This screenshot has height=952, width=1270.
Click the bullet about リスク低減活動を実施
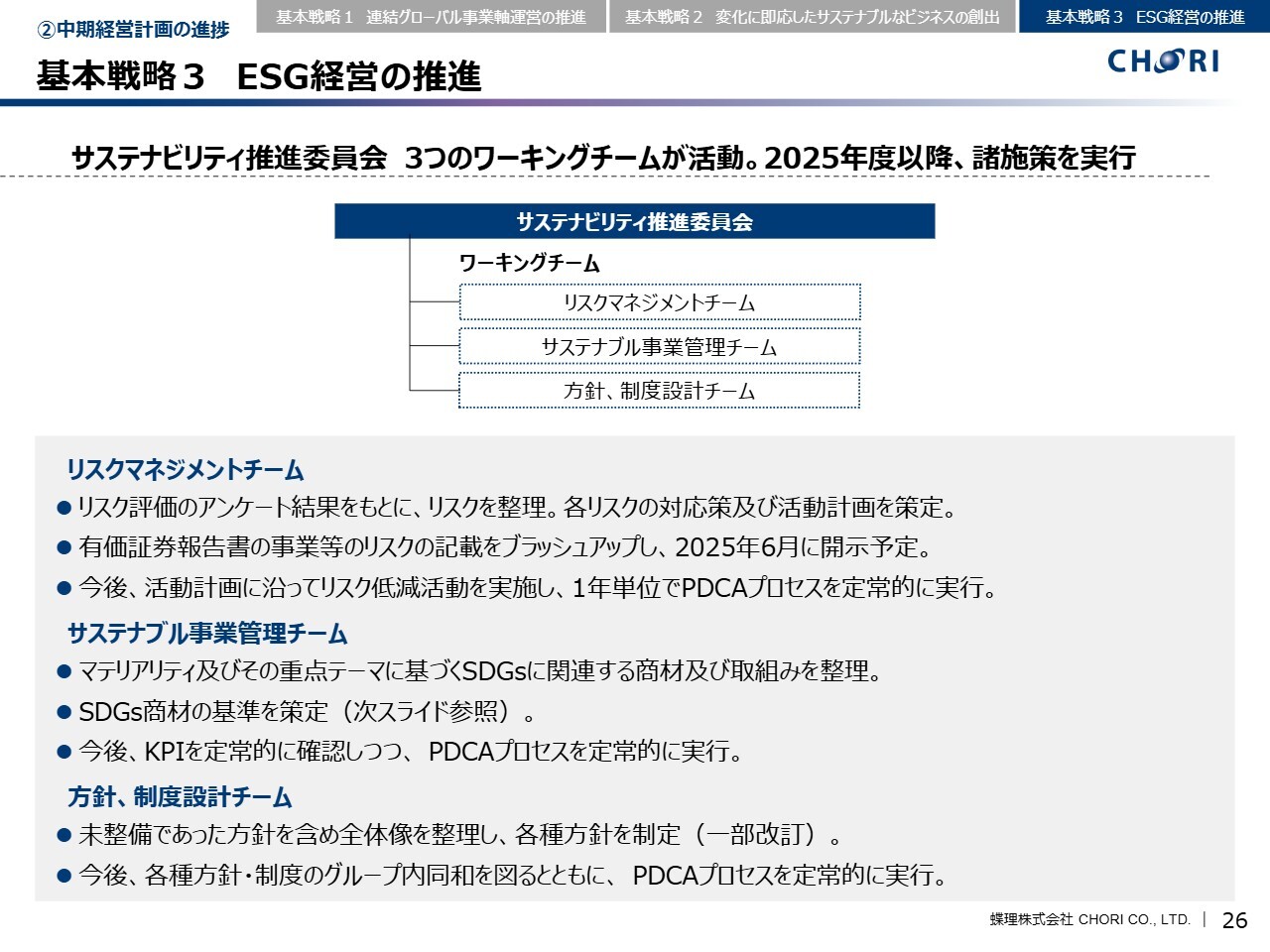[x=527, y=588]
